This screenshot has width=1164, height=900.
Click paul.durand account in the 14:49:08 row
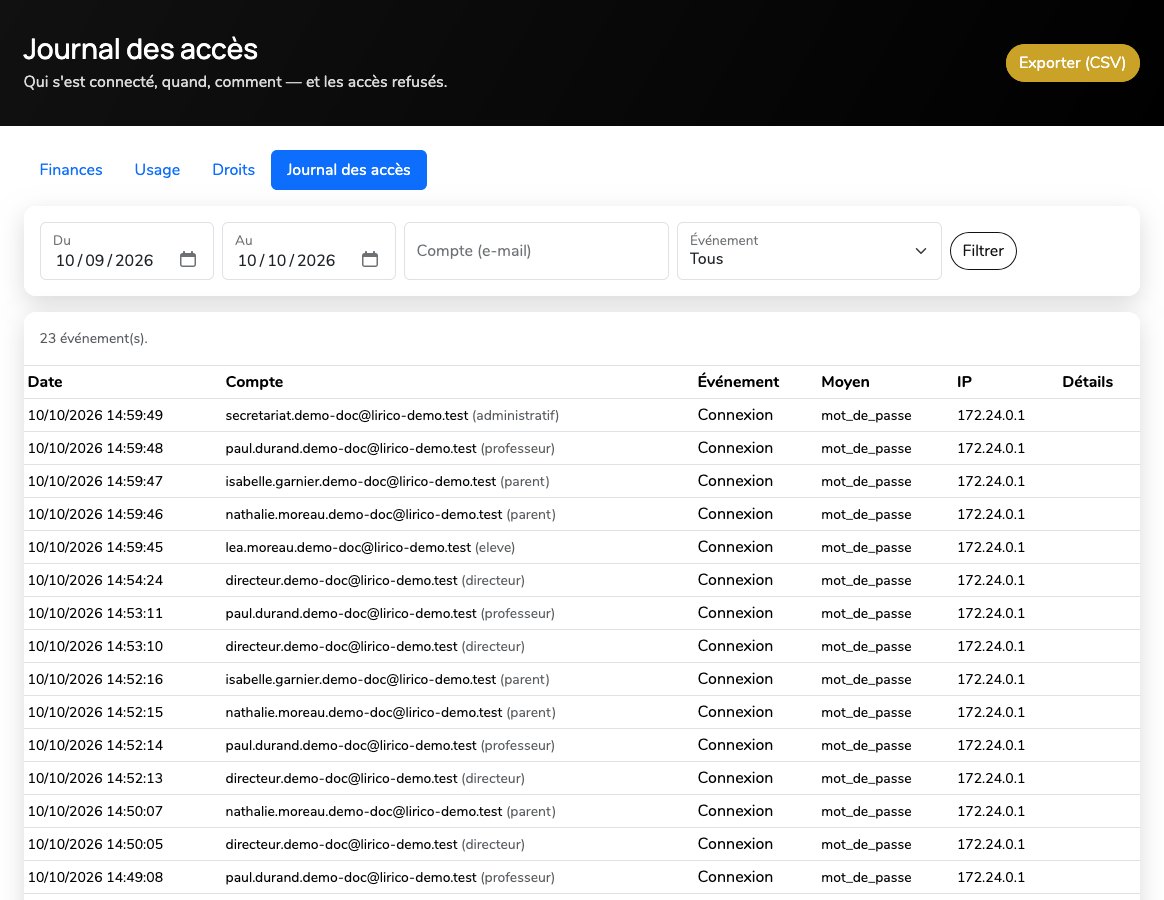pos(390,877)
